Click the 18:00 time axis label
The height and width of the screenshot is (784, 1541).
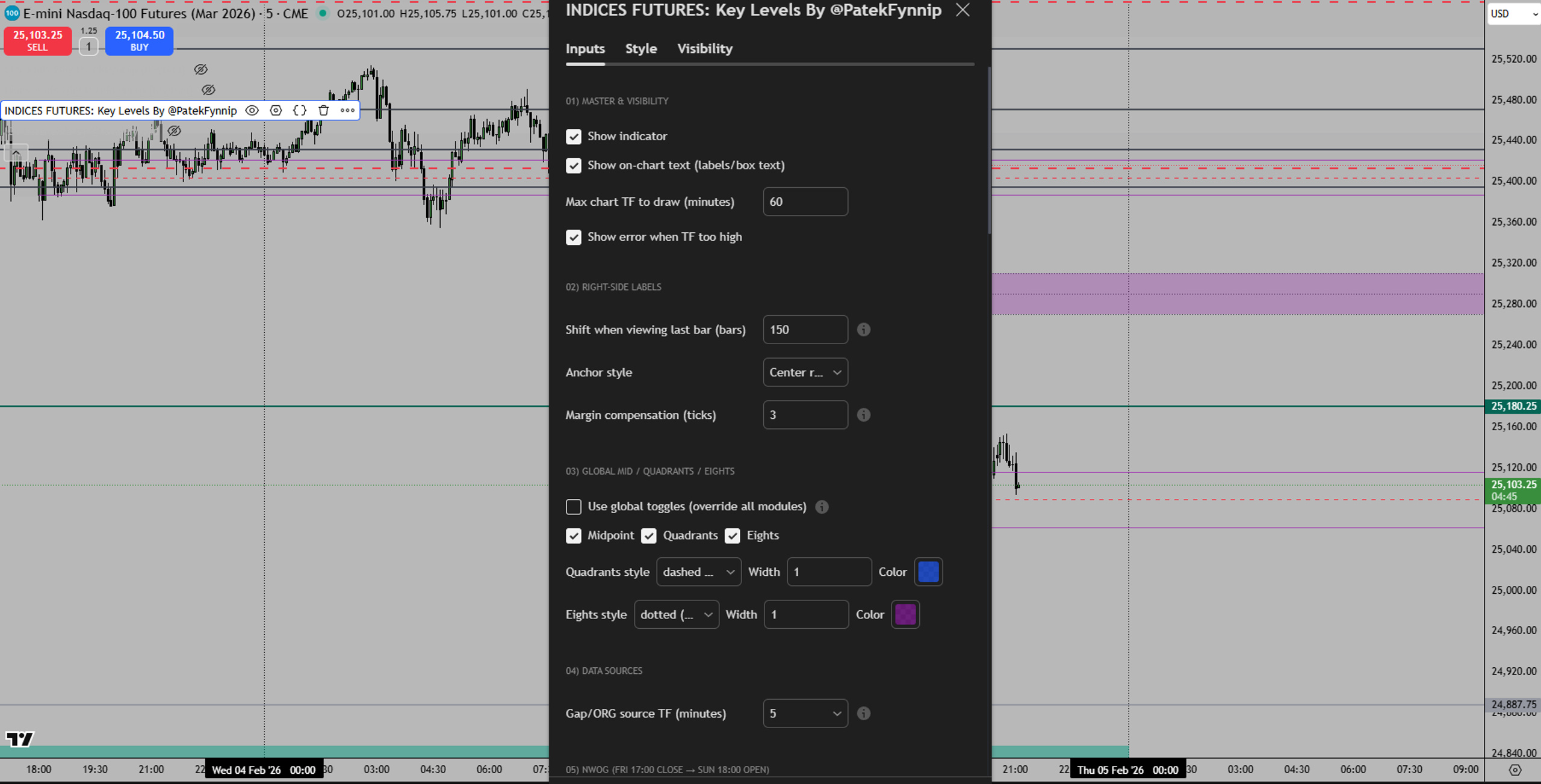click(x=39, y=770)
